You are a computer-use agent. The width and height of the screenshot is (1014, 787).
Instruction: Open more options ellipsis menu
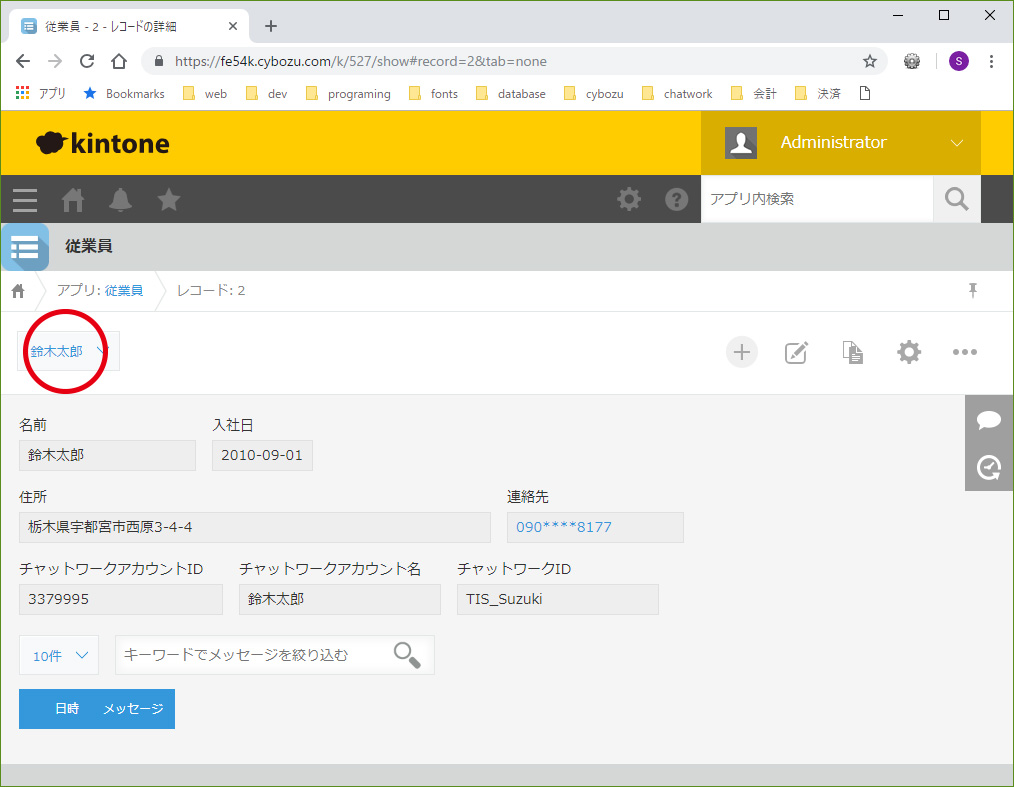(x=964, y=352)
